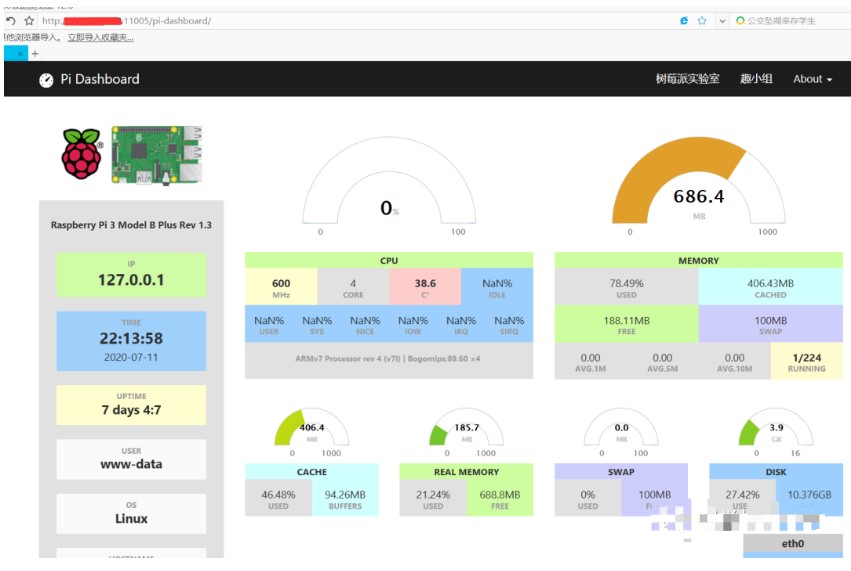Click the 46.48% USED cache cell
The image size is (851, 571).
(278, 498)
